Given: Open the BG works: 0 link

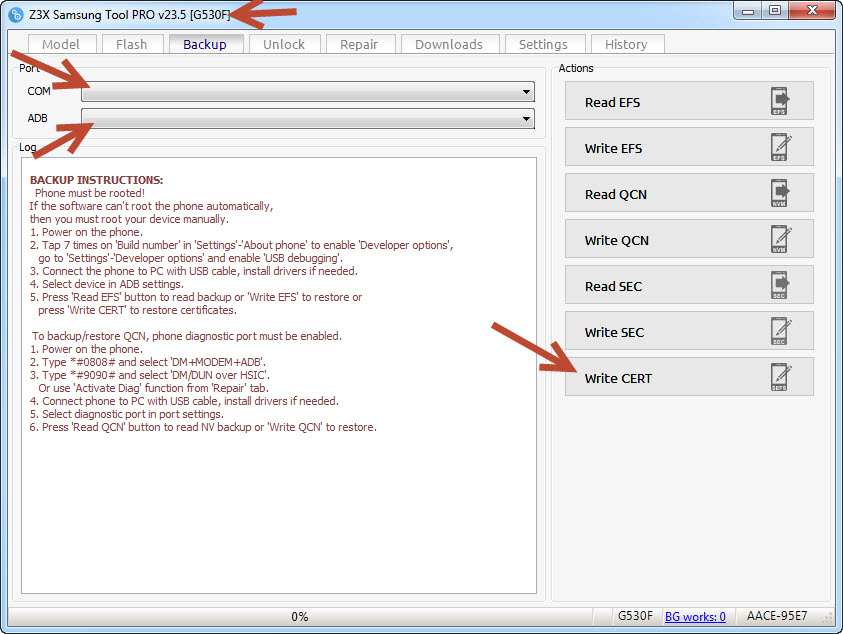Looking at the screenshot, I should pos(695,616).
